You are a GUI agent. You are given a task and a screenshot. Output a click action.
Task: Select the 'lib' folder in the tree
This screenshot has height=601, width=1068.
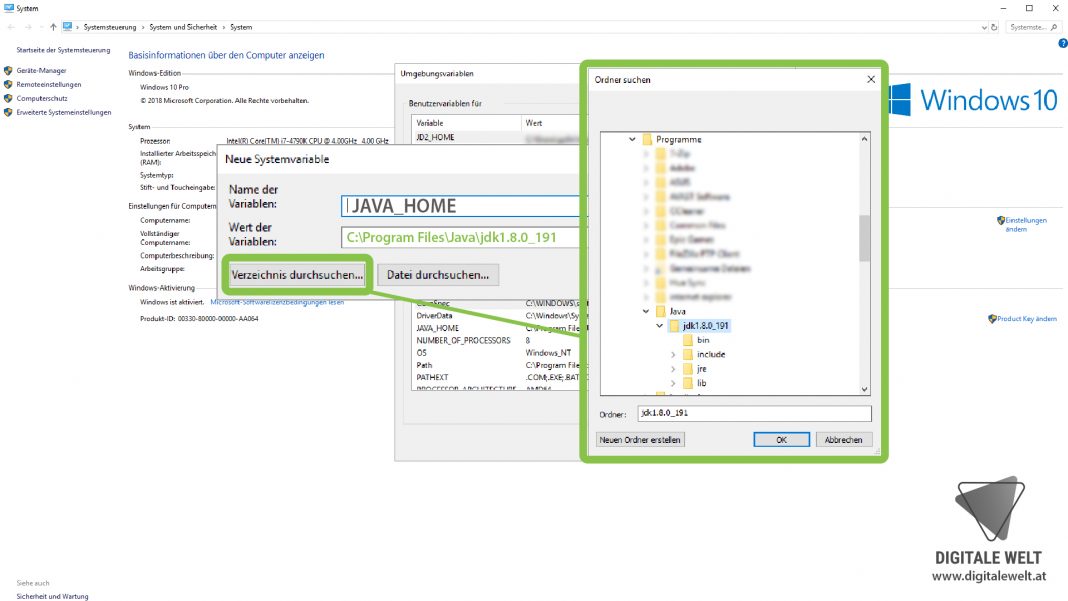point(702,383)
